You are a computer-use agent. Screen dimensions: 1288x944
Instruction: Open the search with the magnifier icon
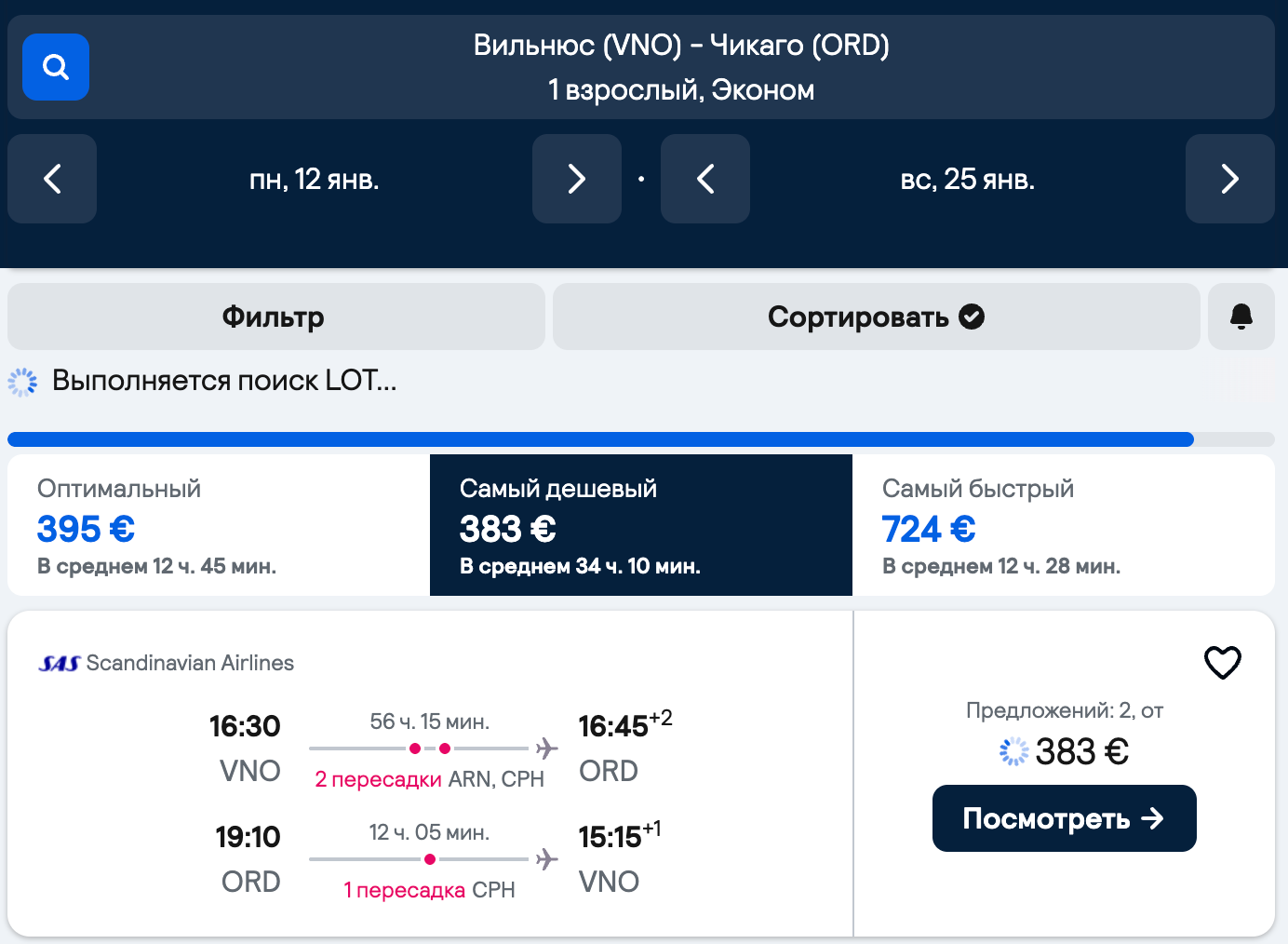tap(56, 67)
